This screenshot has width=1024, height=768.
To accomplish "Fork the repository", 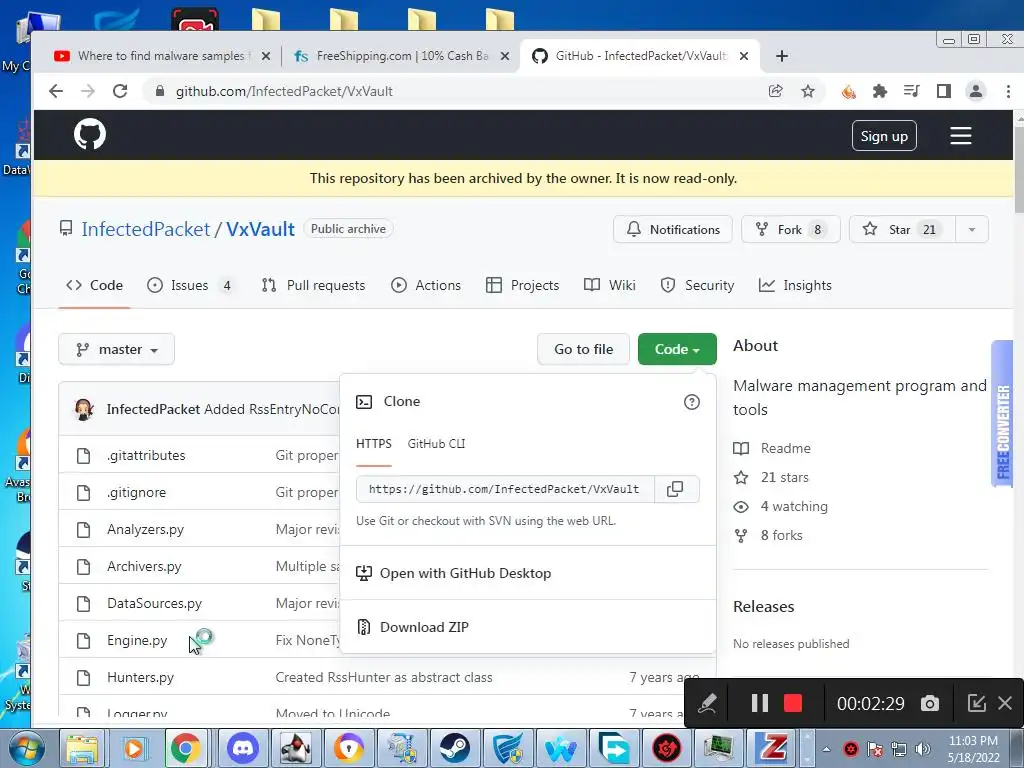I will (790, 230).
